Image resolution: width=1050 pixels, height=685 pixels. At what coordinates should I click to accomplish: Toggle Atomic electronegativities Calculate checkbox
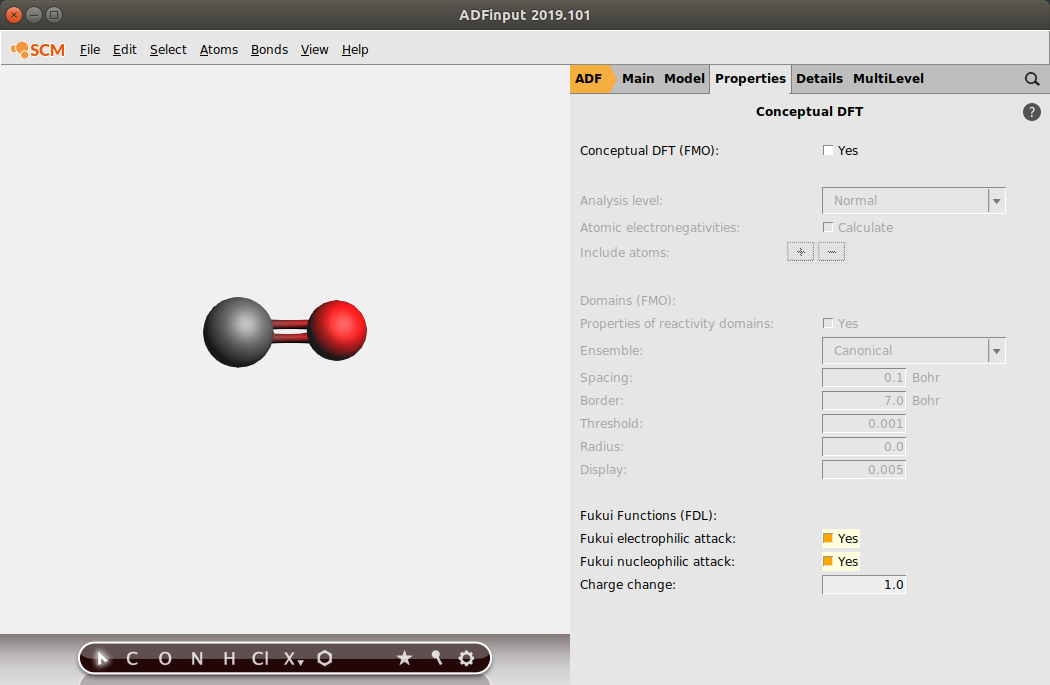(x=828, y=228)
